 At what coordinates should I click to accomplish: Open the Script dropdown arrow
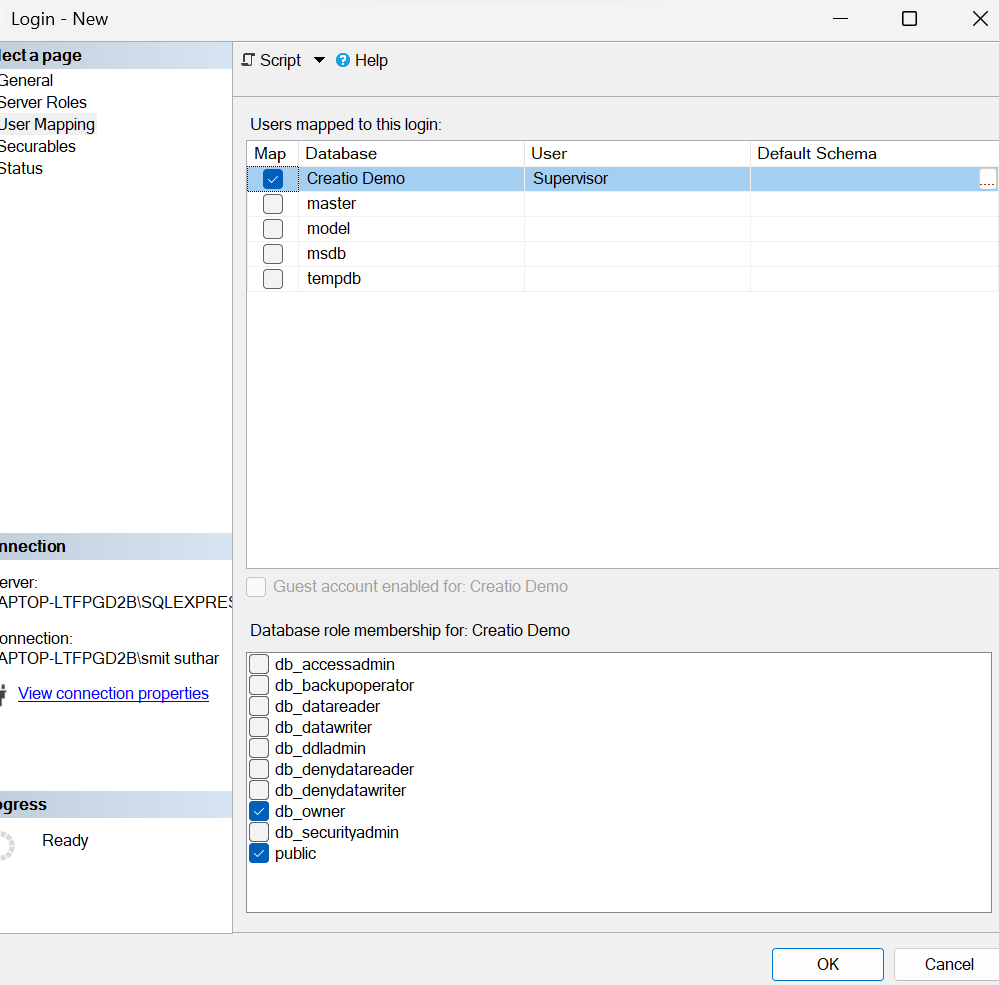pyautogui.click(x=319, y=60)
